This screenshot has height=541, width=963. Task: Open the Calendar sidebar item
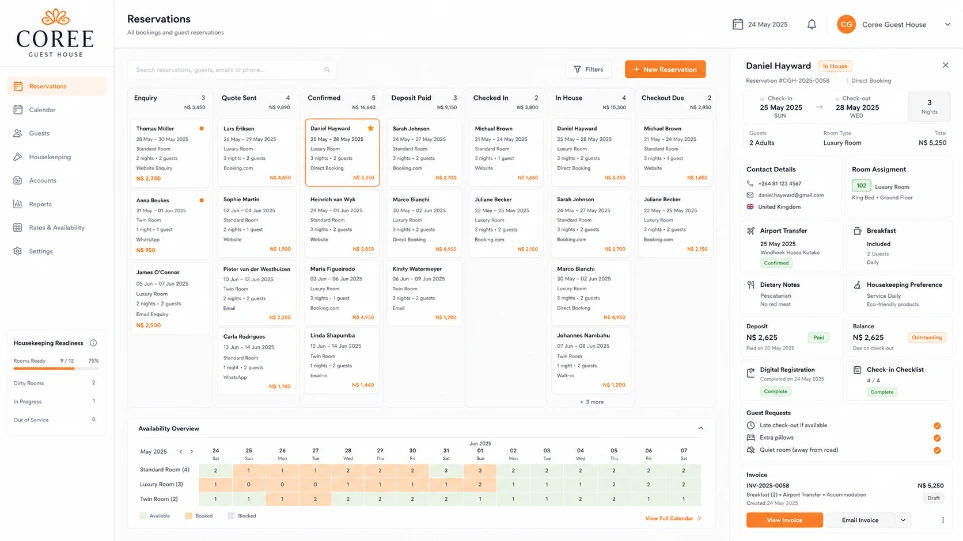tap(57, 110)
